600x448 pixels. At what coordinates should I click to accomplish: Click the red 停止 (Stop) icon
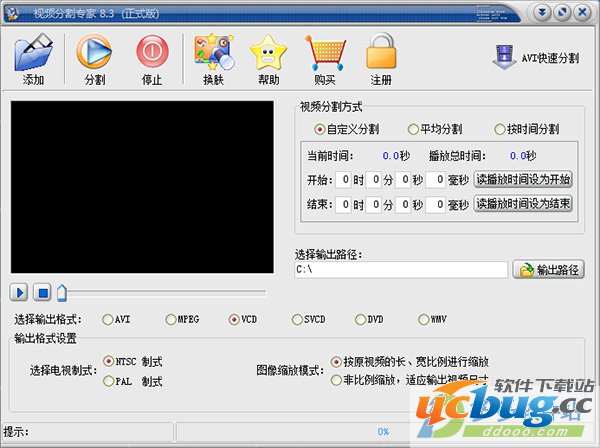(x=152, y=52)
